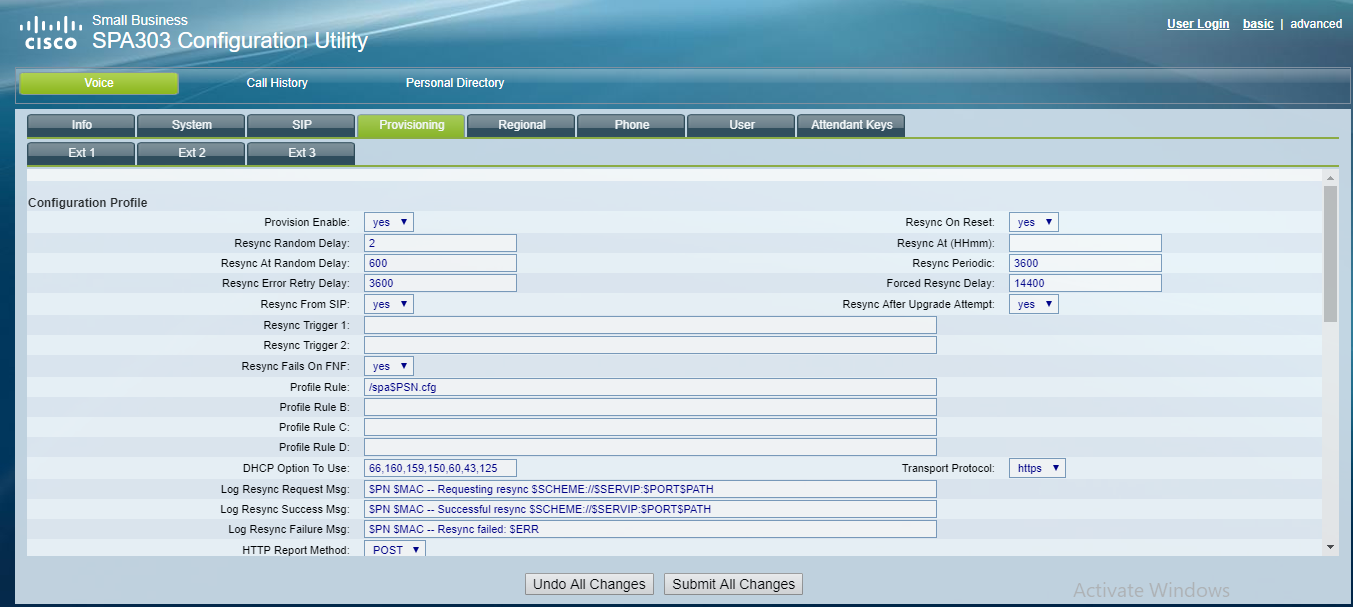Click the Profile Rule D field

point(650,447)
